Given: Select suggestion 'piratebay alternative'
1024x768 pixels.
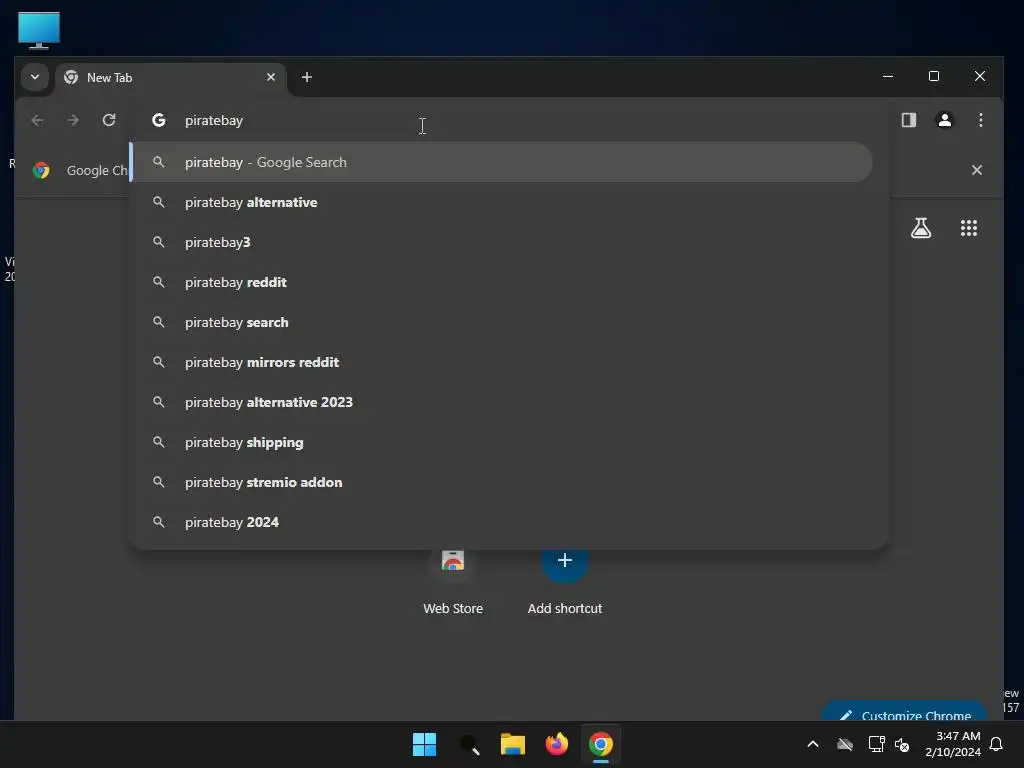Looking at the screenshot, I should tap(508, 202).
